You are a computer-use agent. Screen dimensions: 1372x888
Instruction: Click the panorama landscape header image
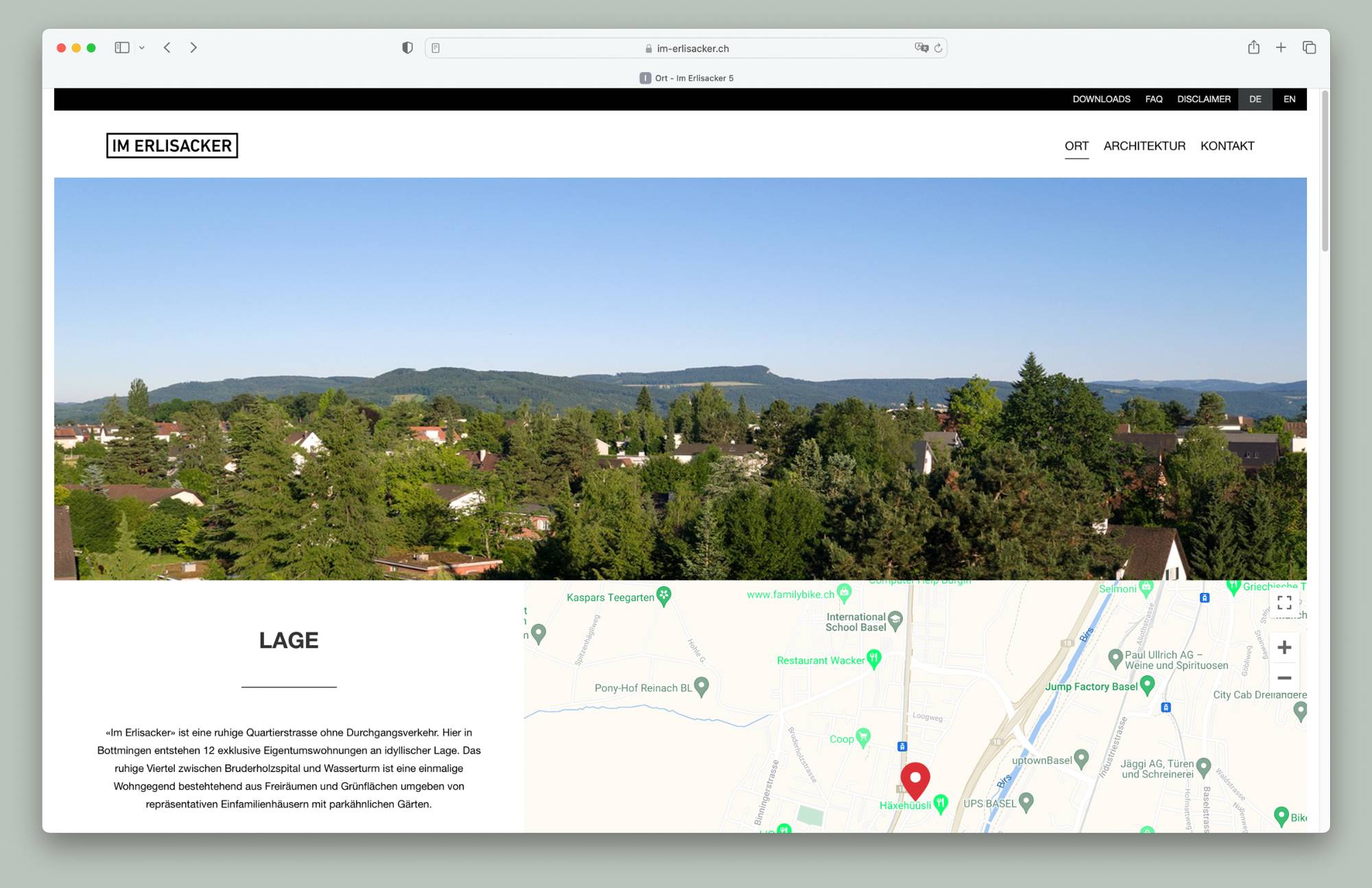[x=681, y=379]
